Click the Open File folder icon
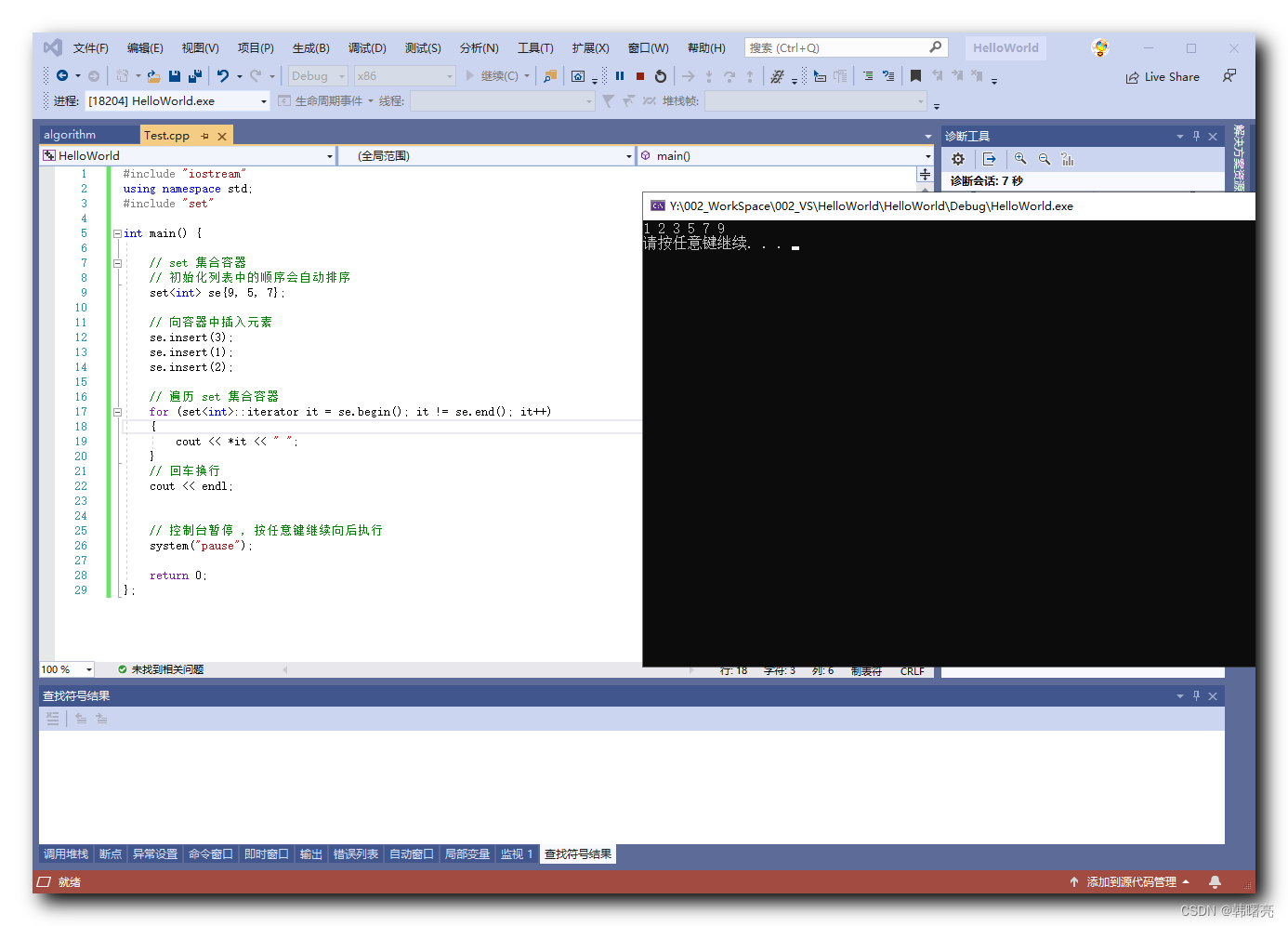The height and width of the screenshot is (926, 1288). click(x=153, y=76)
